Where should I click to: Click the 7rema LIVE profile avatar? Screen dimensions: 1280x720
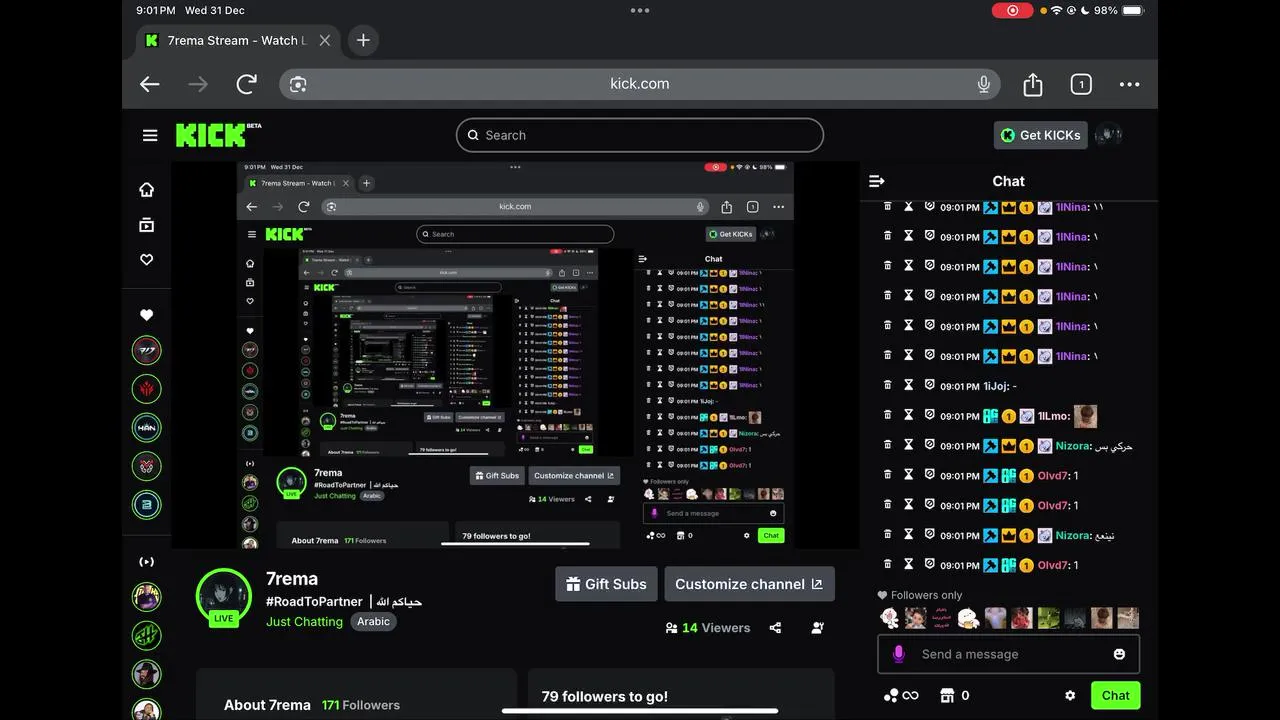(223, 597)
